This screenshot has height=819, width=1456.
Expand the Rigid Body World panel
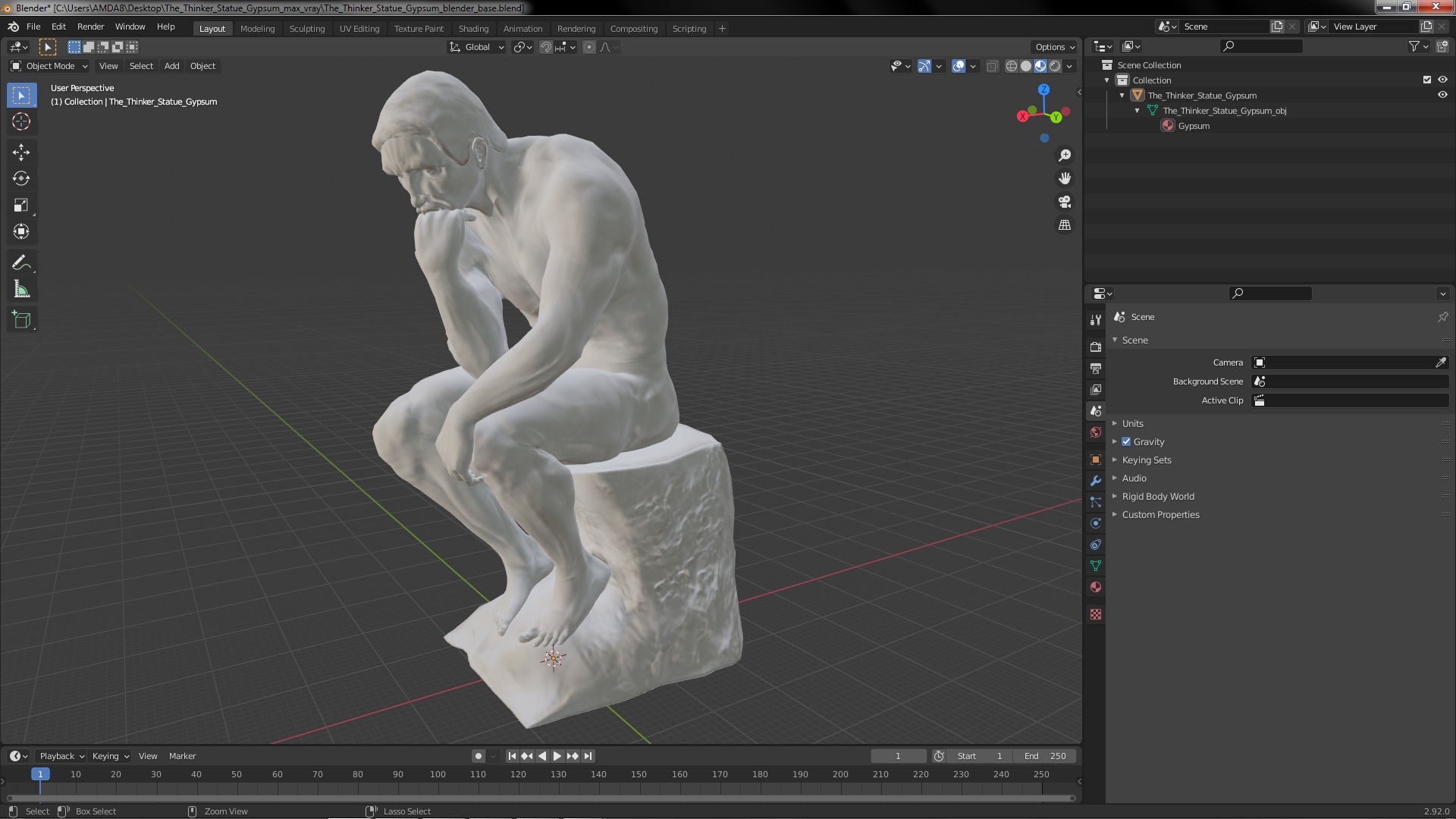(1158, 496)
